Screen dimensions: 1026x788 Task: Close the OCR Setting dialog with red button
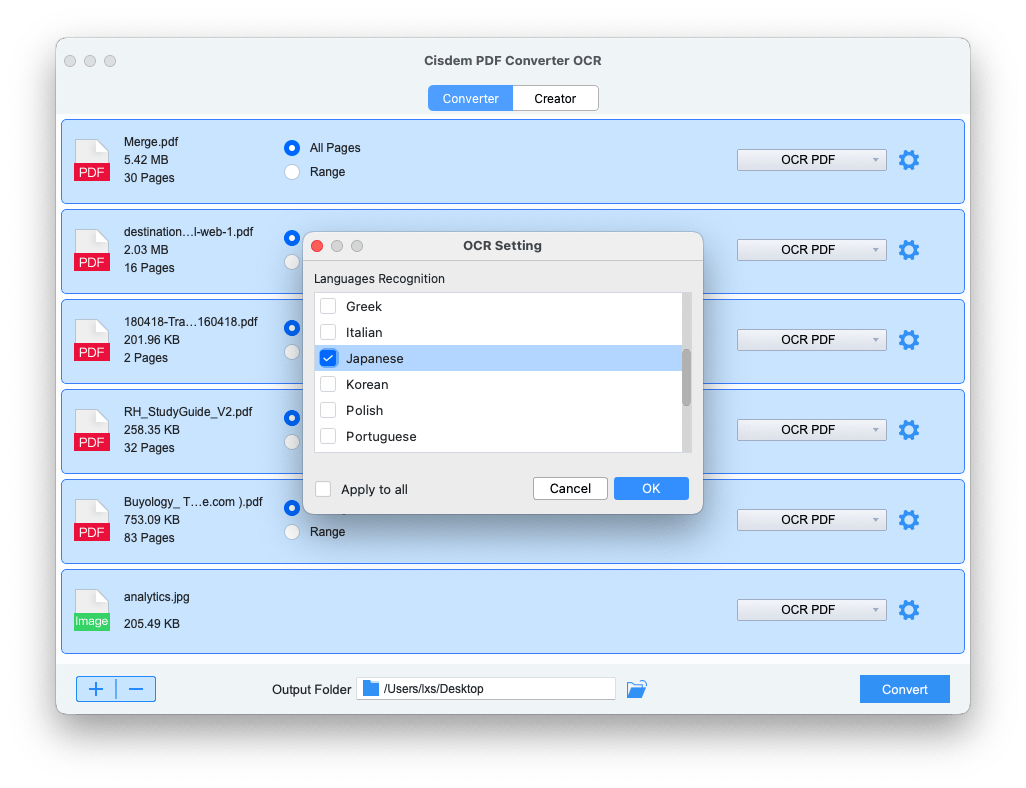click(317, 245)
